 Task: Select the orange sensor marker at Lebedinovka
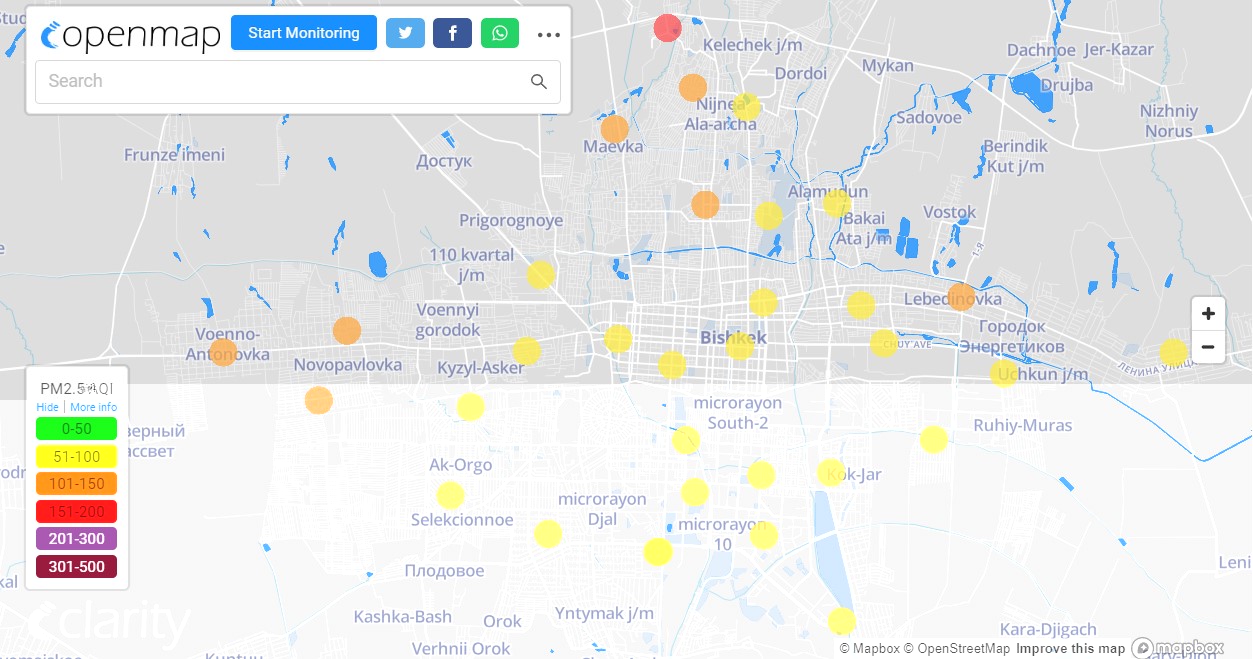961,297
